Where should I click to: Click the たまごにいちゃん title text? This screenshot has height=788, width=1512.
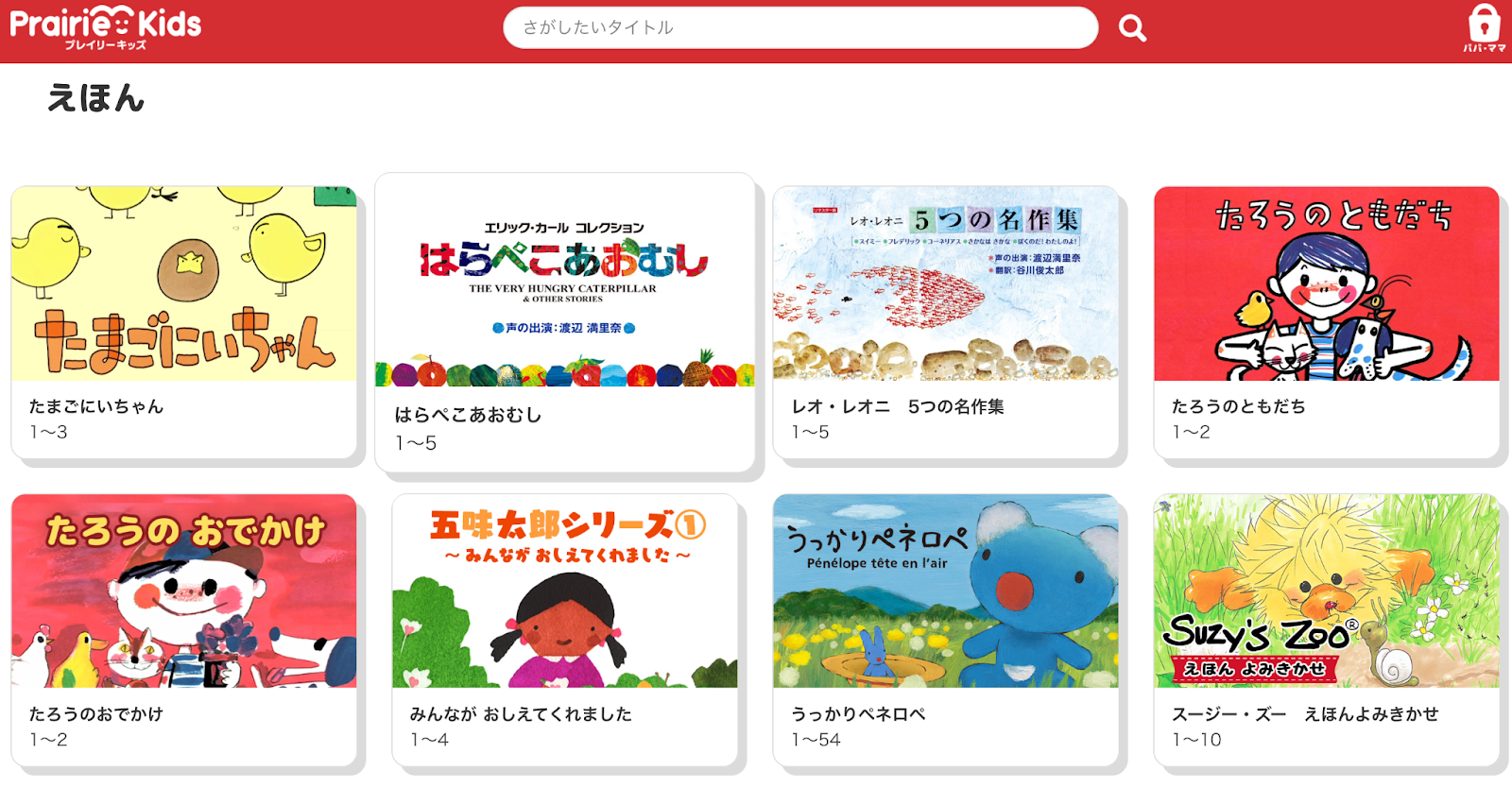tap(96, 406)
